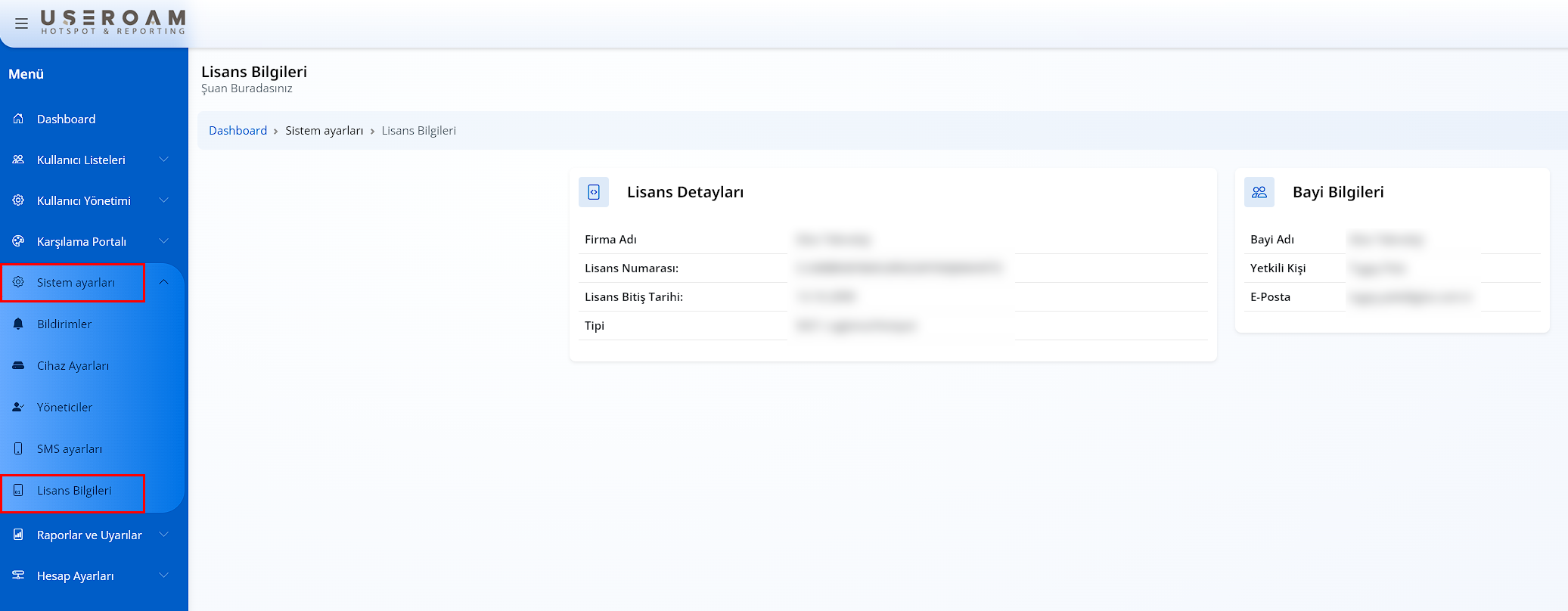Click the Cihaz Ayarları device icon

(x=18, y=365)
